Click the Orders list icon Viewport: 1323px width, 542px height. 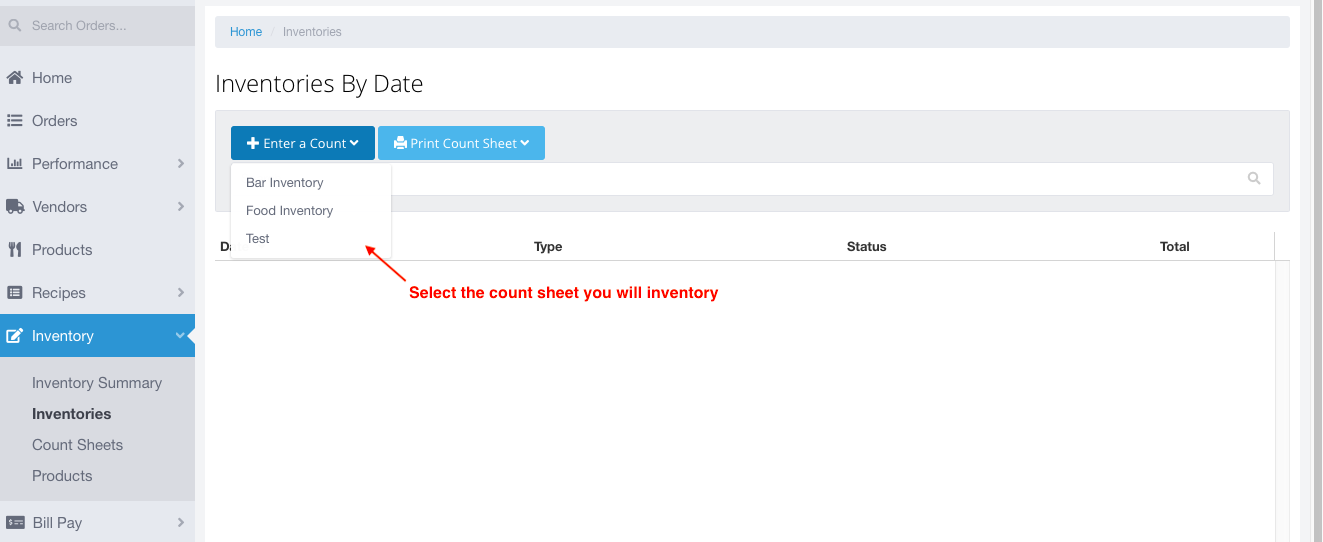click(x=15, y=121)
